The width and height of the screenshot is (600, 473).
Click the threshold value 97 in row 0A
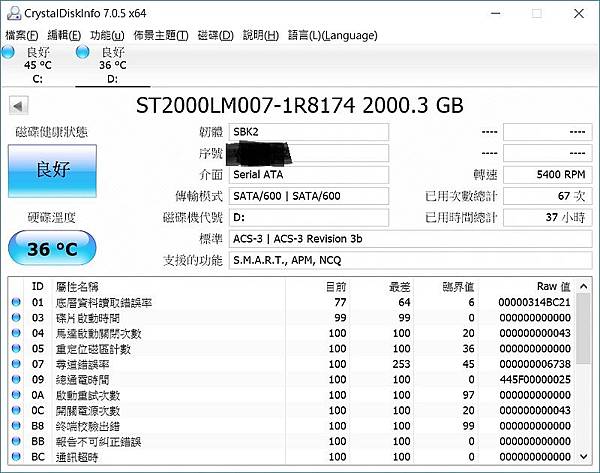point(468,395)
